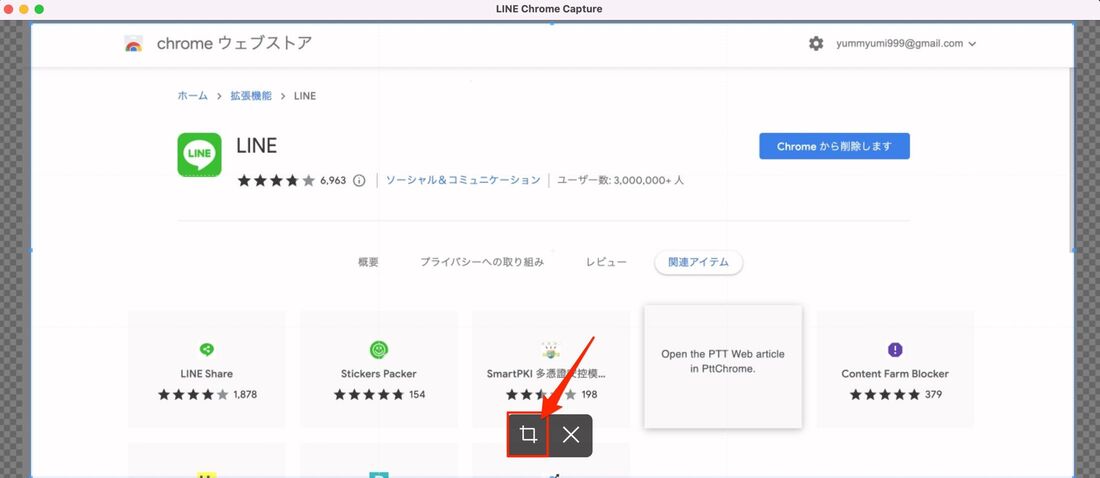Open the settings gear icon
This screenshot has height=478, width=1100.
point(816,44)
